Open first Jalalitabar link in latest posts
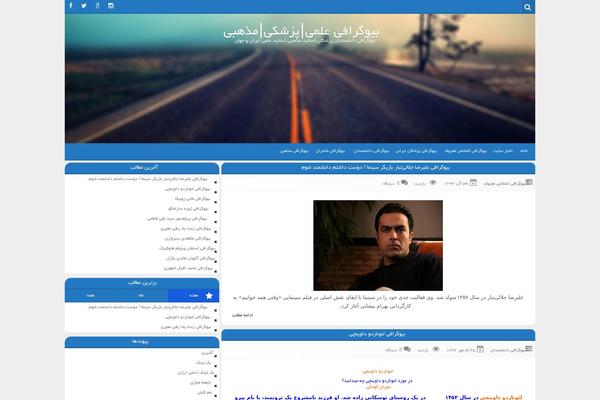 pos(148,179)
